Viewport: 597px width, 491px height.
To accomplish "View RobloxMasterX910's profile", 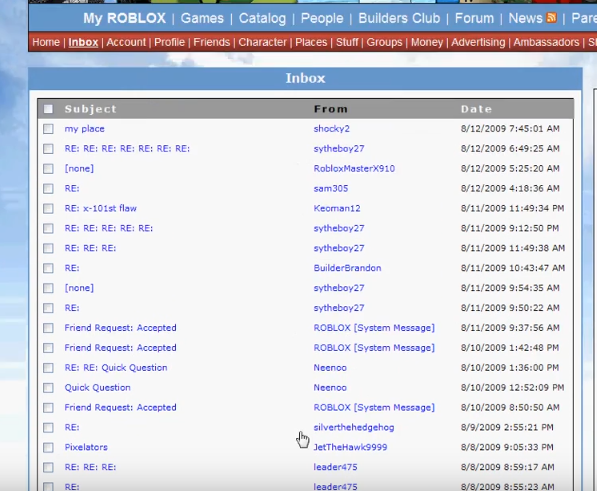I will [354, 169].
